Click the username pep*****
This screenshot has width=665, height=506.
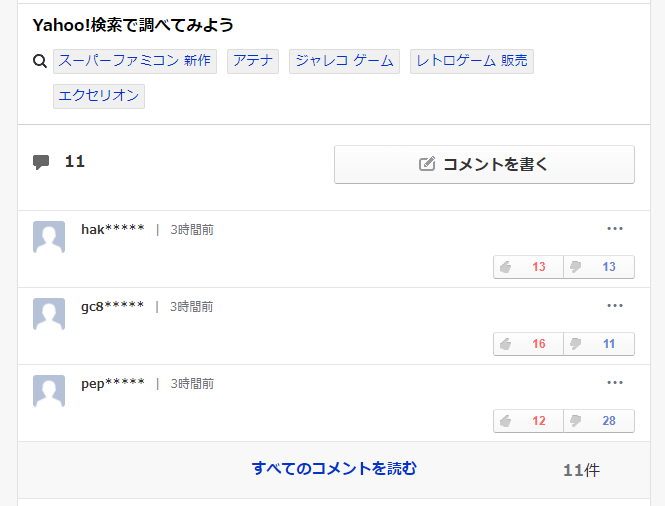point(113,384)
